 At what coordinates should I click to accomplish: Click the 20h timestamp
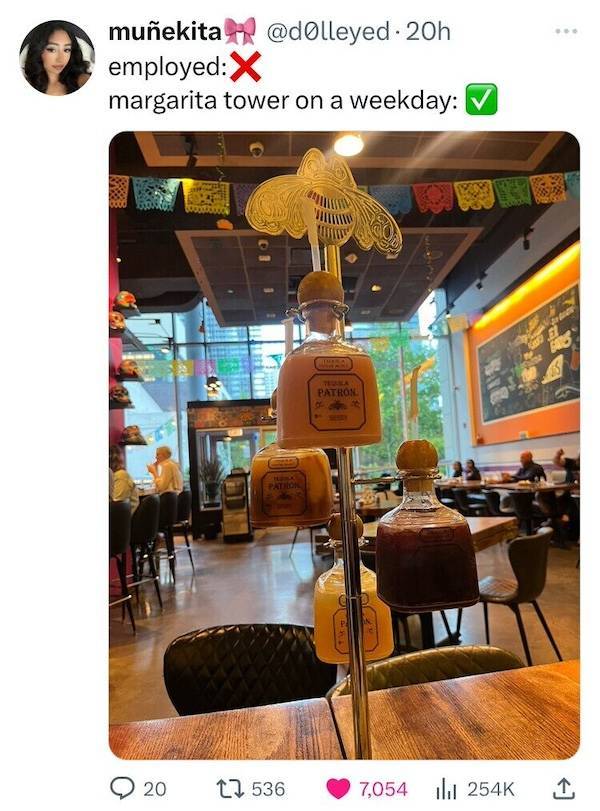coord(428,32)
